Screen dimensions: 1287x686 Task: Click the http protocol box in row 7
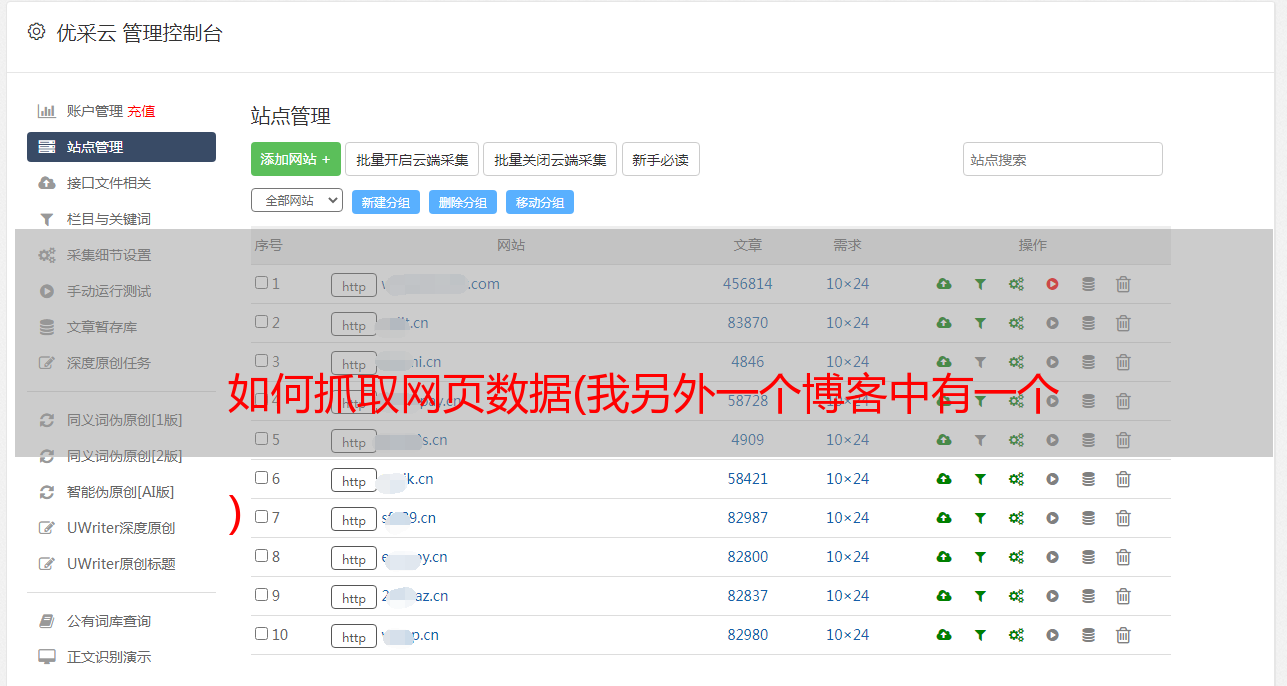tap(354, 520)
